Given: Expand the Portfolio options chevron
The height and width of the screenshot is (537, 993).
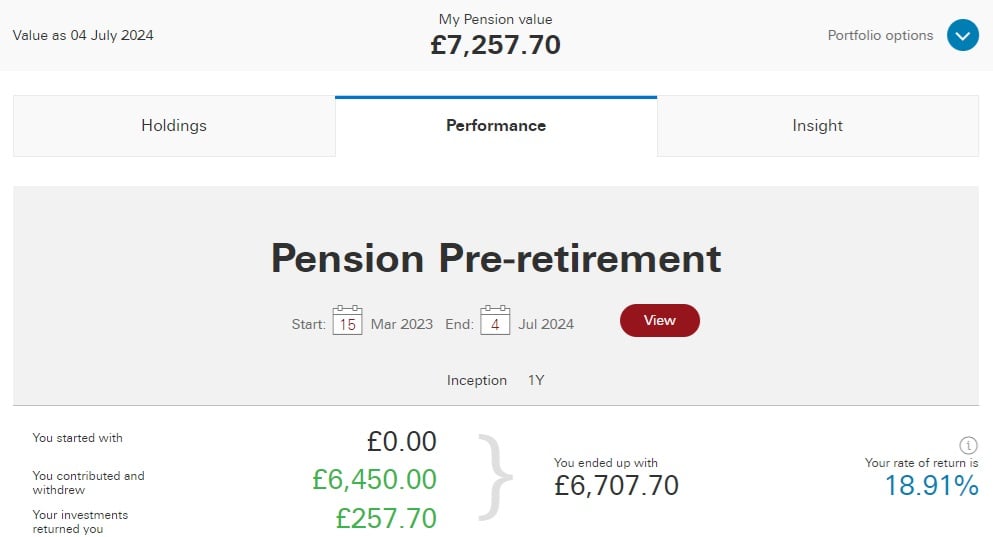Looking at the screenshot, I should click(x=963, y=35).
